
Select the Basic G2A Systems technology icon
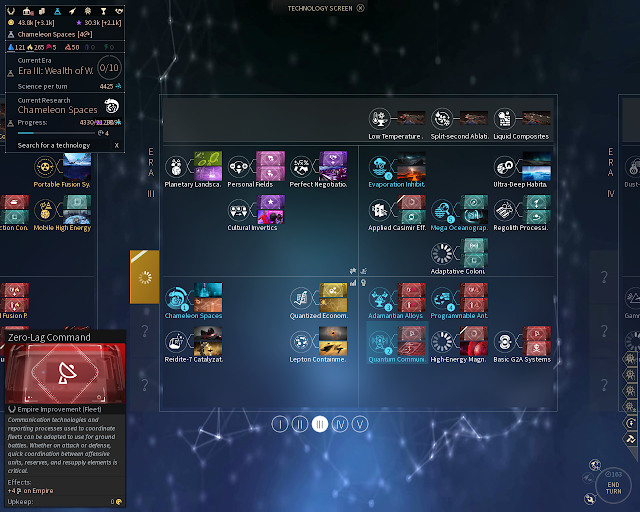pyautogui.click(x=504, y=342)
